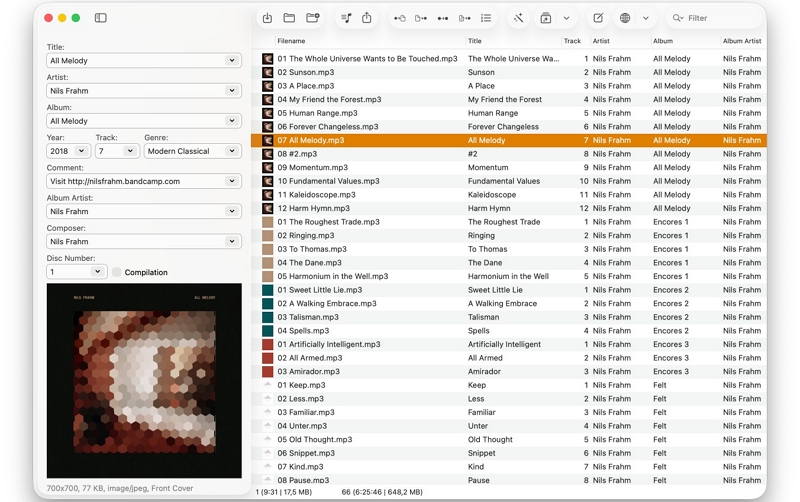
Task: Click the Create playlist music-note icon
Action: [346, 18]
